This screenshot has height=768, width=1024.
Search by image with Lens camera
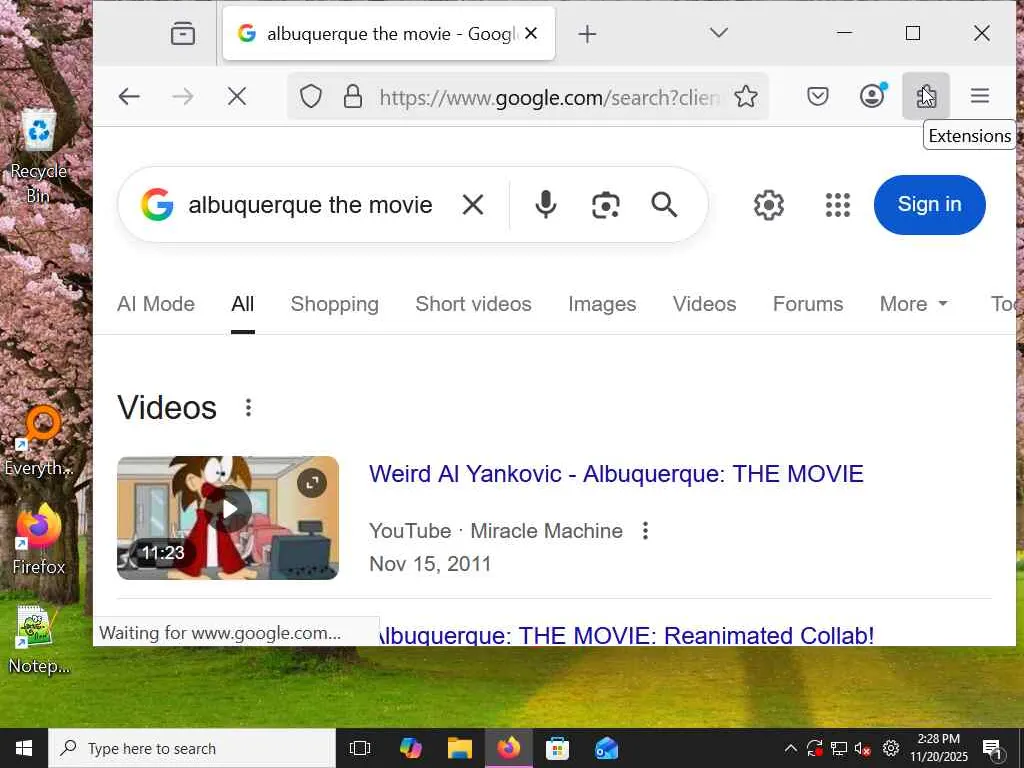pyautogui.click(x=605, y=205)
